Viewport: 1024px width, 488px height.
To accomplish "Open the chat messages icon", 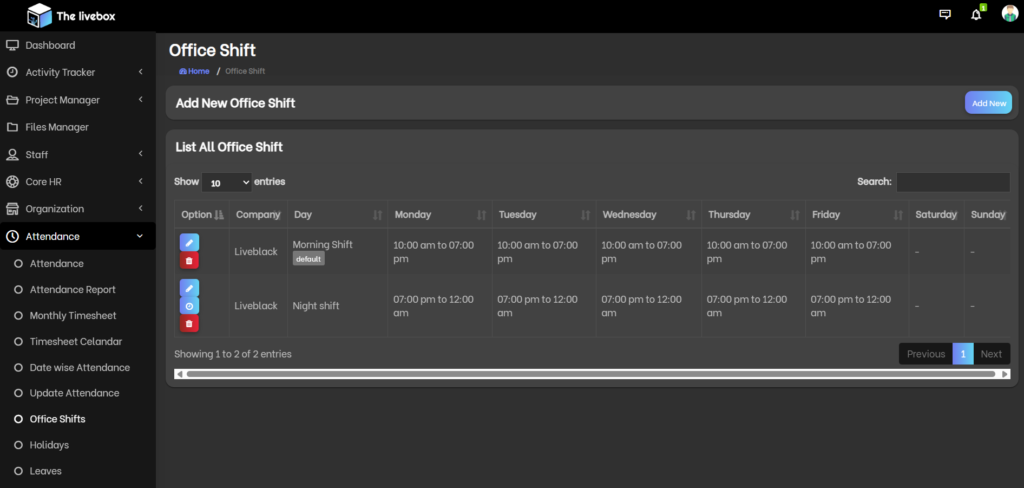I will (x=945, y=15).
